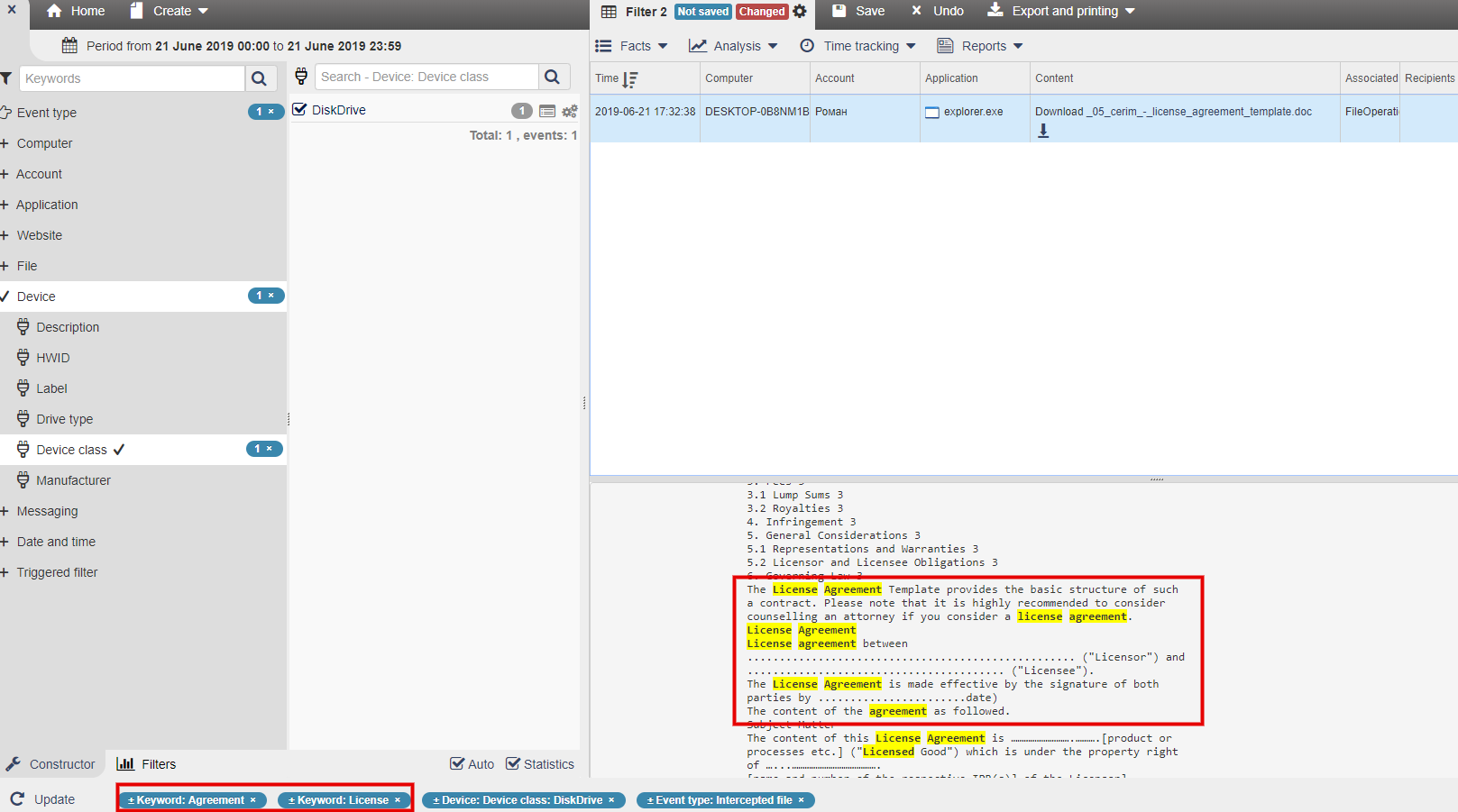Viewport: 1458px width, 812px height.
Task: Click the download arrow icon under Content
Action: point(1043,131)
